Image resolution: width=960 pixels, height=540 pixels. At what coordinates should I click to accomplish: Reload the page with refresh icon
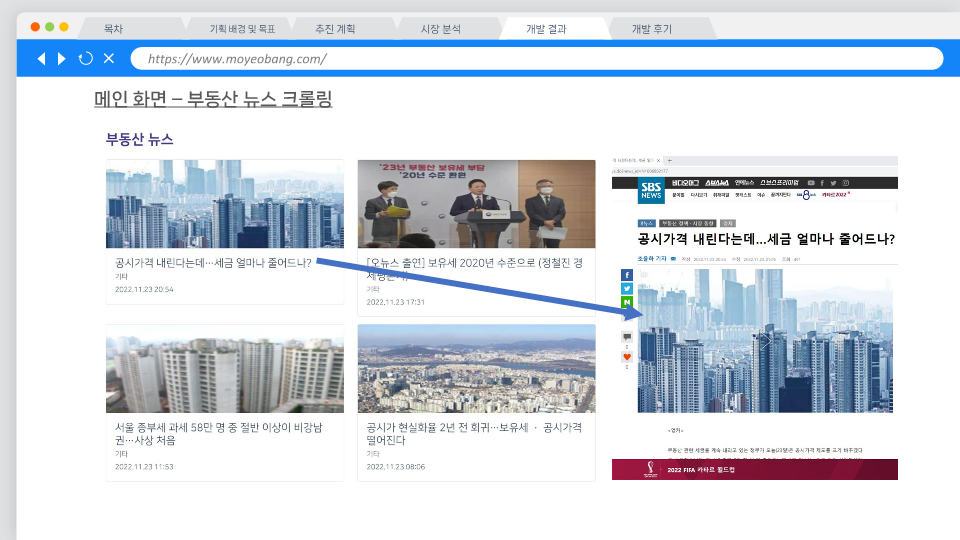86,58
